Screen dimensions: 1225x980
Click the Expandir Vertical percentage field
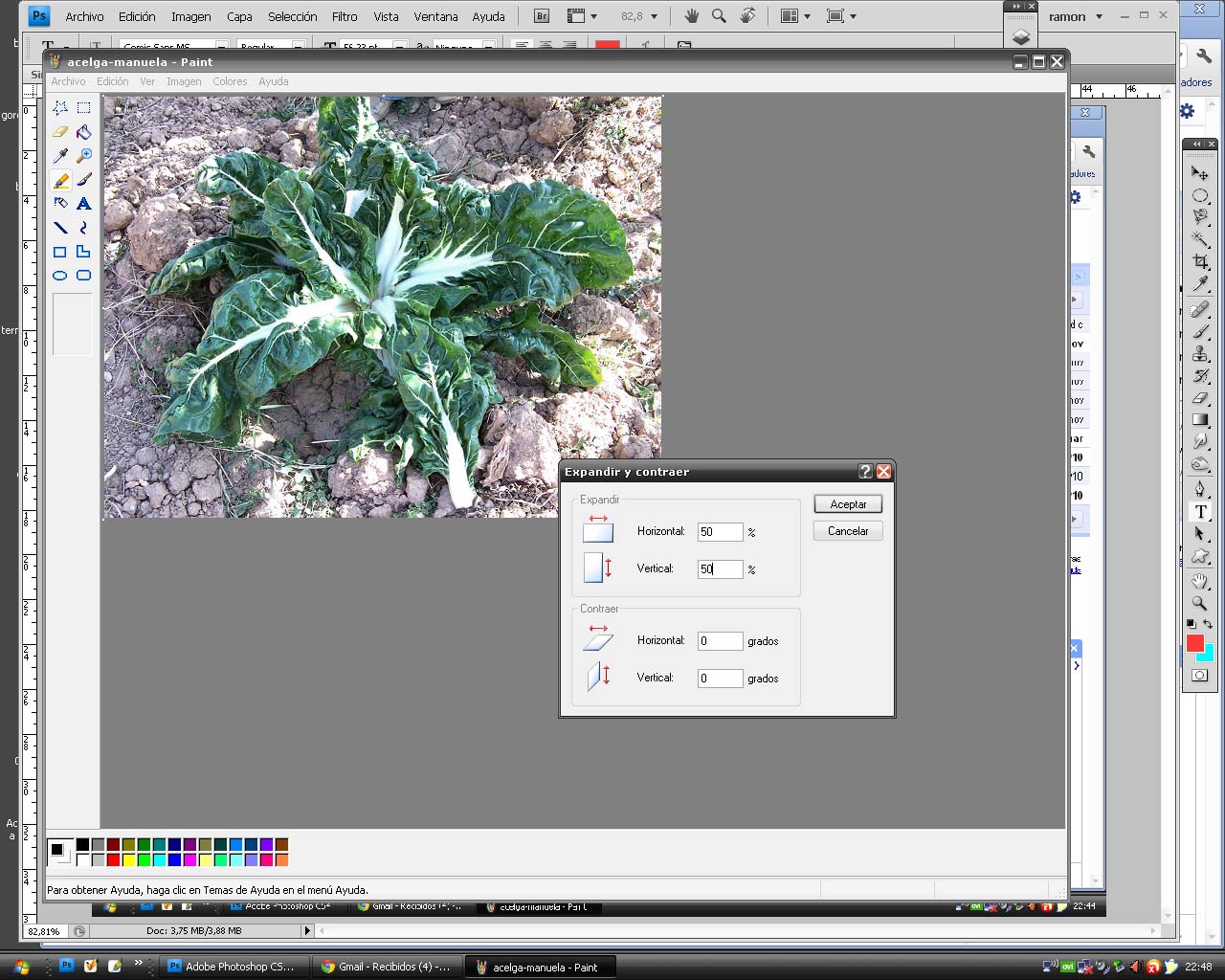[720, 569]
